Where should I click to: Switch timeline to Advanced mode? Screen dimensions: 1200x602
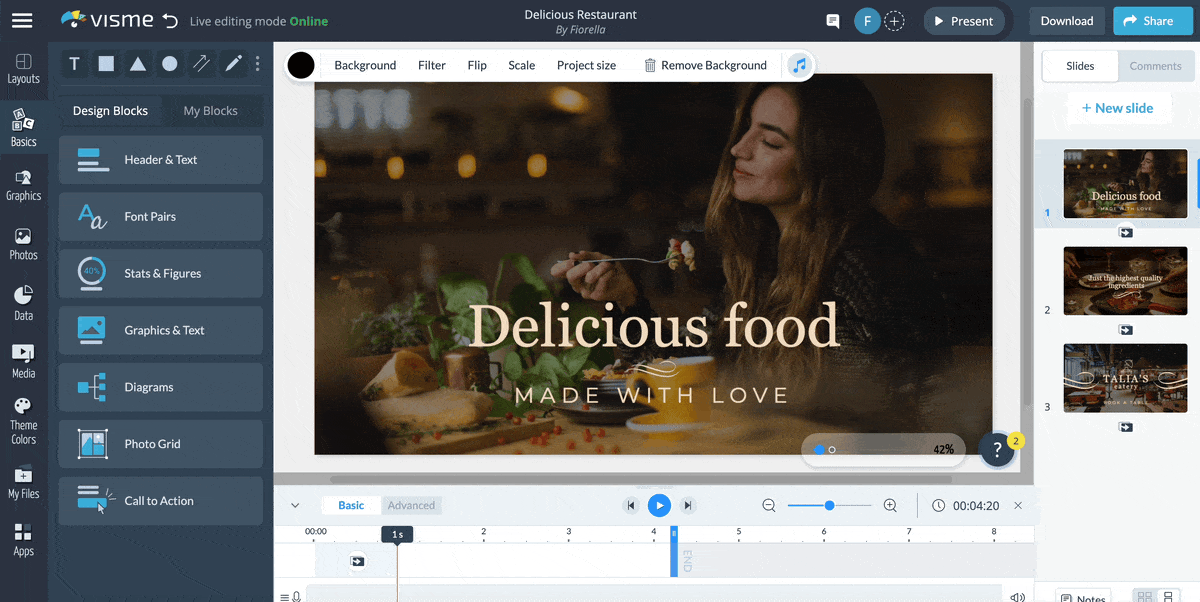[411, 505]
